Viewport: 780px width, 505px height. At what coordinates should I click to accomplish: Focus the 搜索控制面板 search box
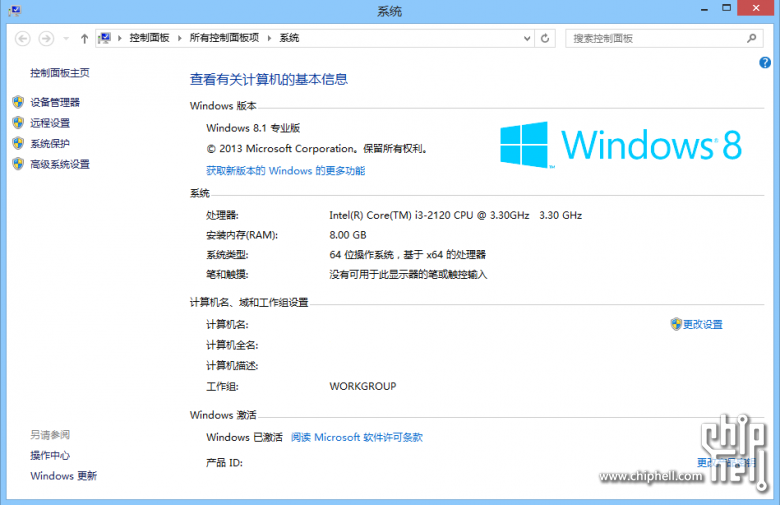click(664, 38)
